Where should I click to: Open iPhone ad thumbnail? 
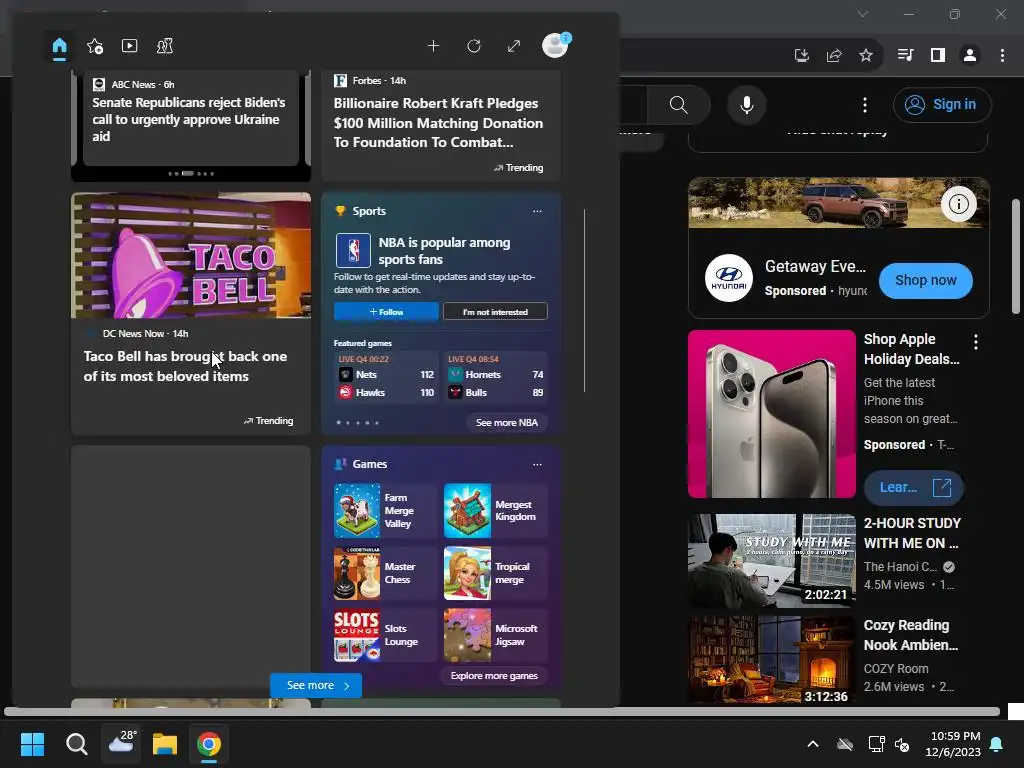(771, 413)
